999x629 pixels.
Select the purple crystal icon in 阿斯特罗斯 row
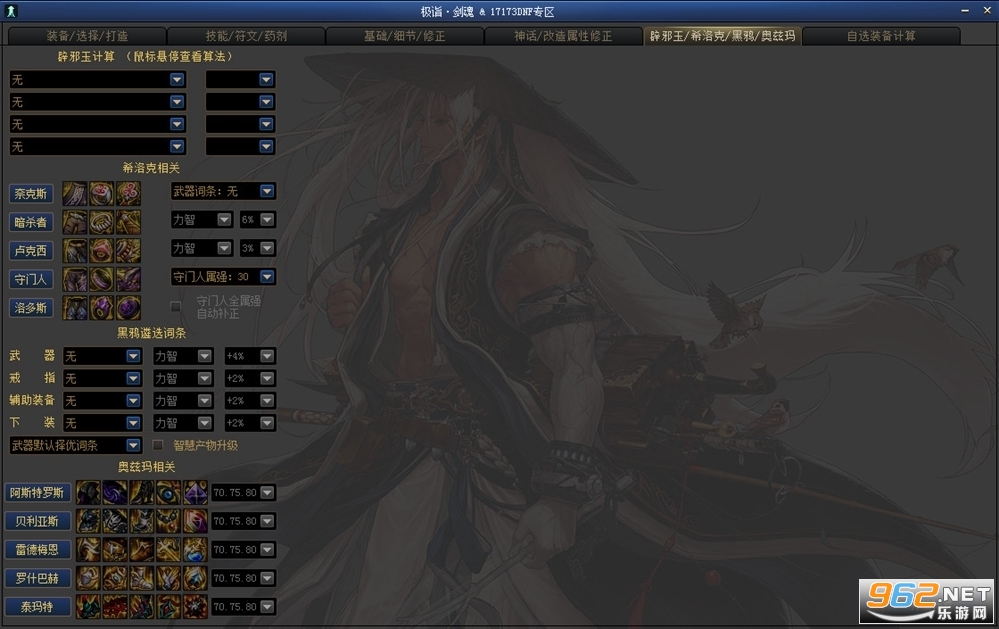[196, 493]
